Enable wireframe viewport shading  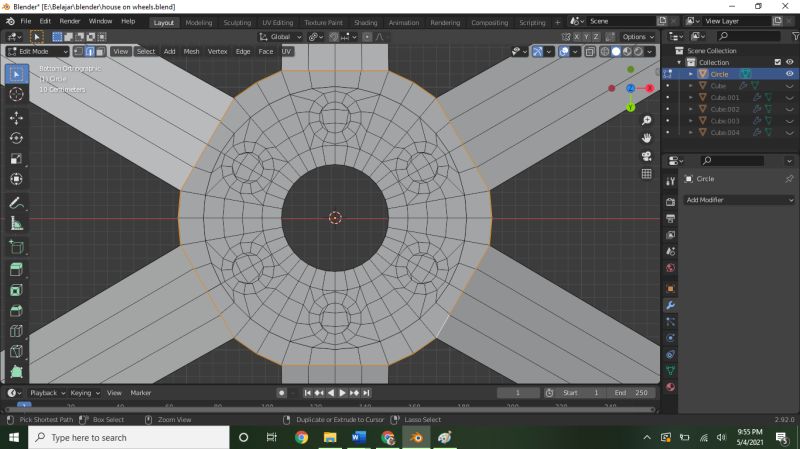click(x=605, y=52)
